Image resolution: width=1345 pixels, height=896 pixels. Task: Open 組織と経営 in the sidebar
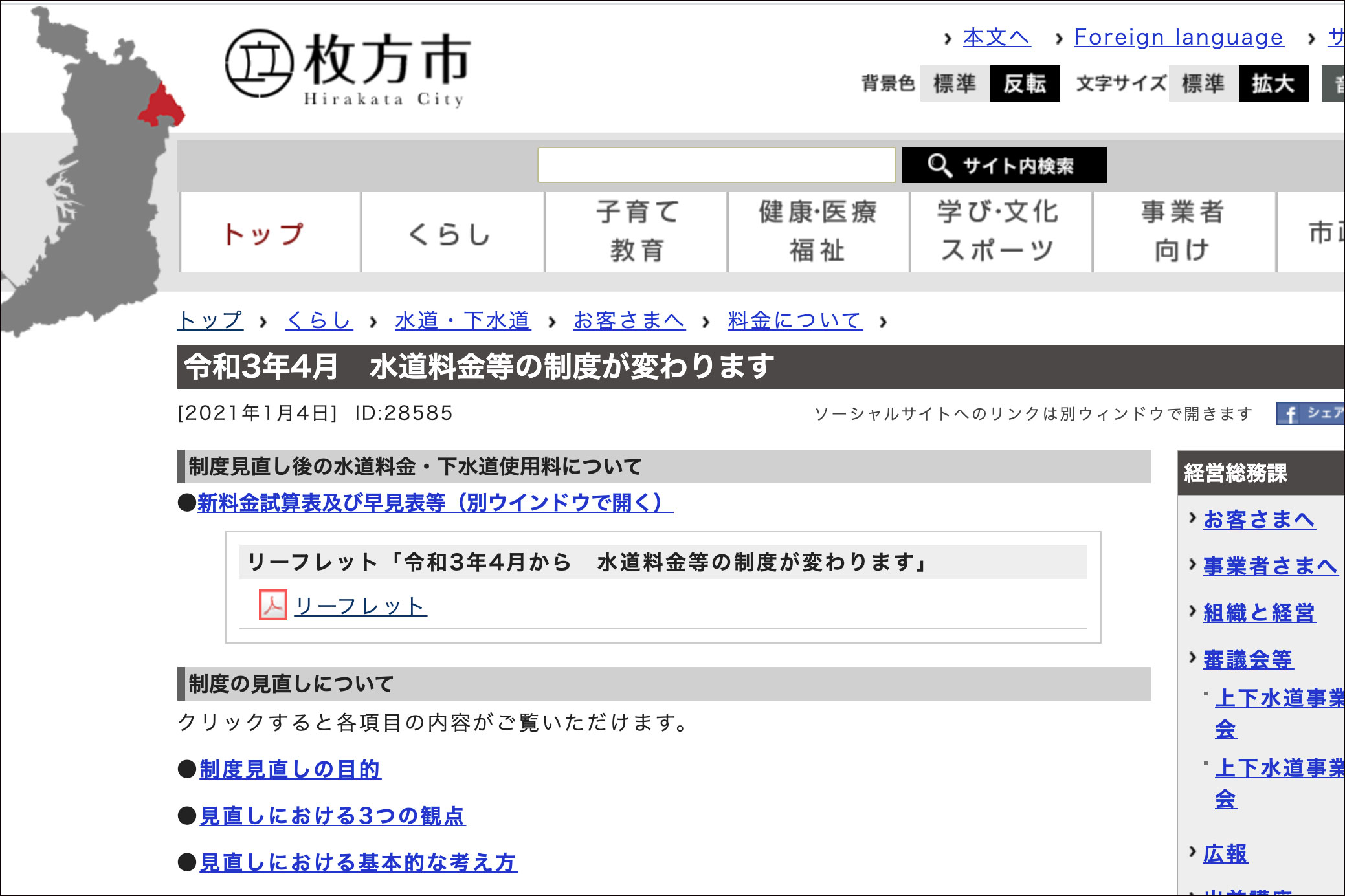[x=1259, y=613]
